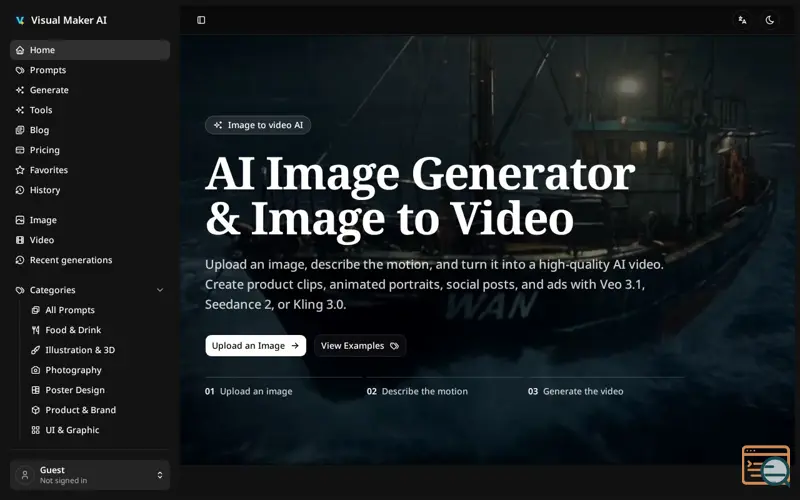Viewport: 800px width, 500px height.
Task: Click the Tools sparkle icon
Action: click(x=20, y=110)
